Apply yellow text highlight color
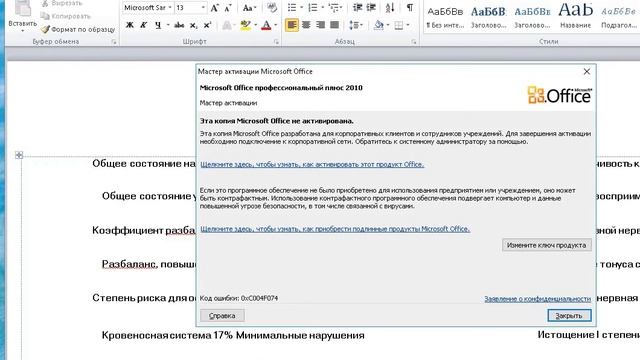 click(x=245, y=25)
